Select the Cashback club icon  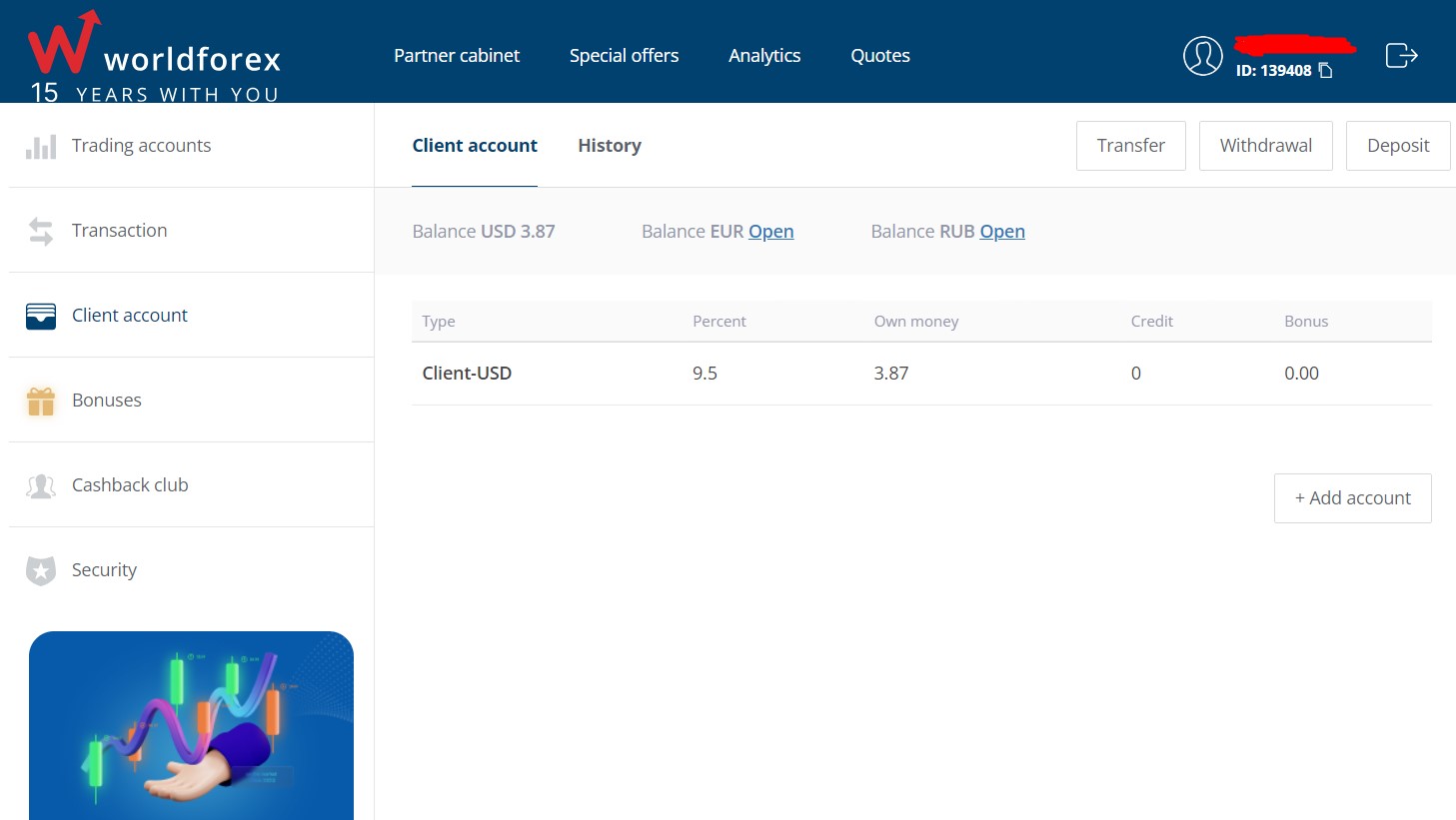40,484
